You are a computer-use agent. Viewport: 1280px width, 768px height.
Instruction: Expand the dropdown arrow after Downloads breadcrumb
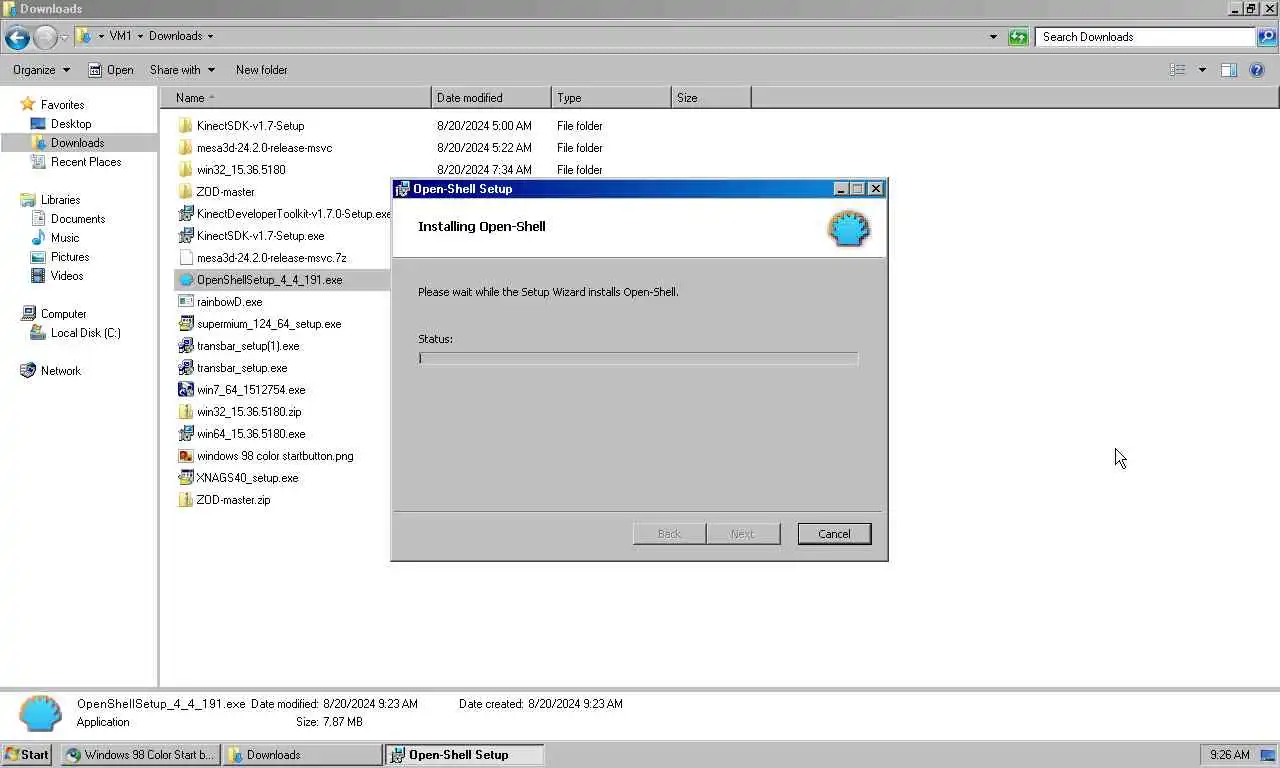click(x=210, y=36)
